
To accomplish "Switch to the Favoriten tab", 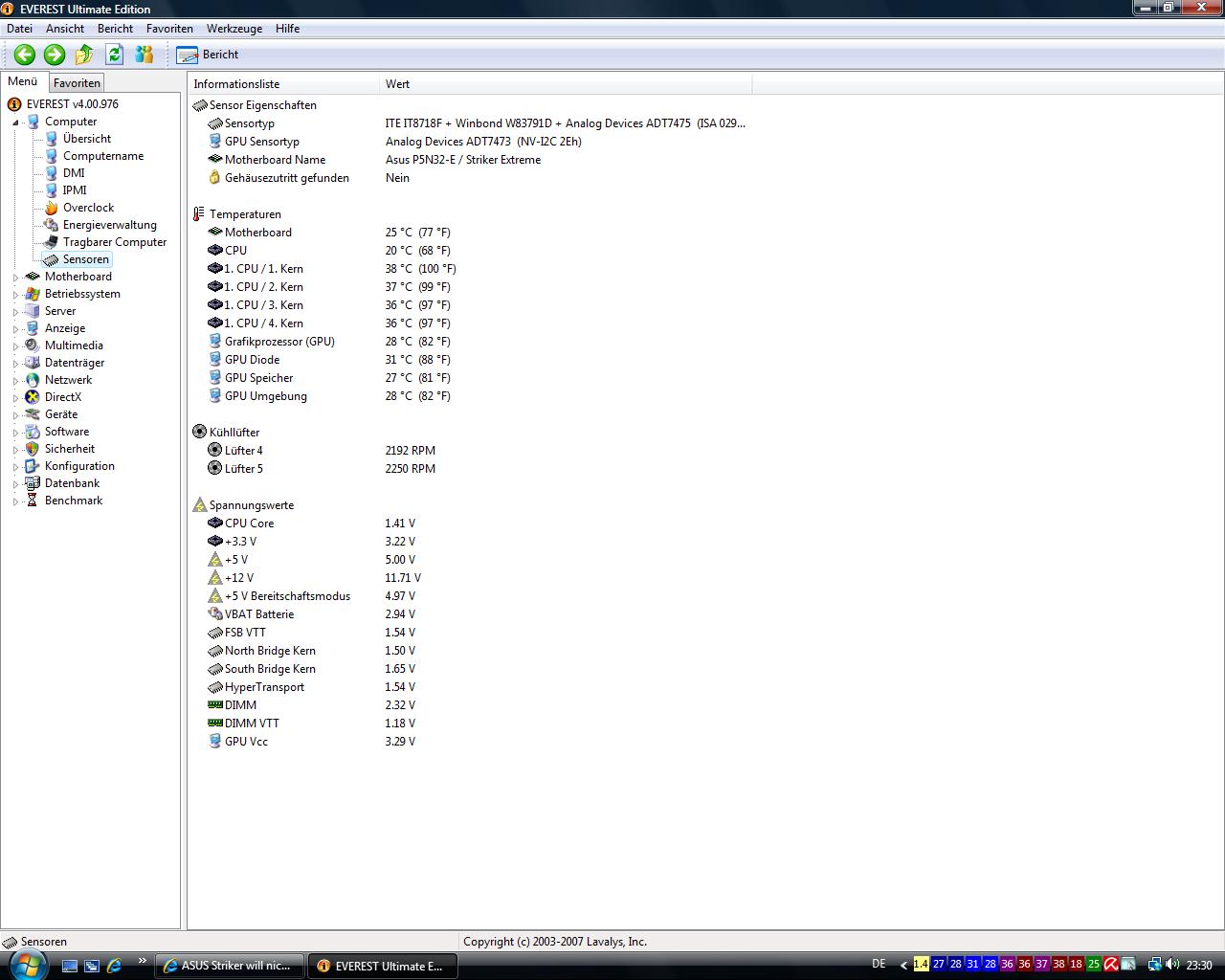I will pyautogui.click(x=77, y=83).
